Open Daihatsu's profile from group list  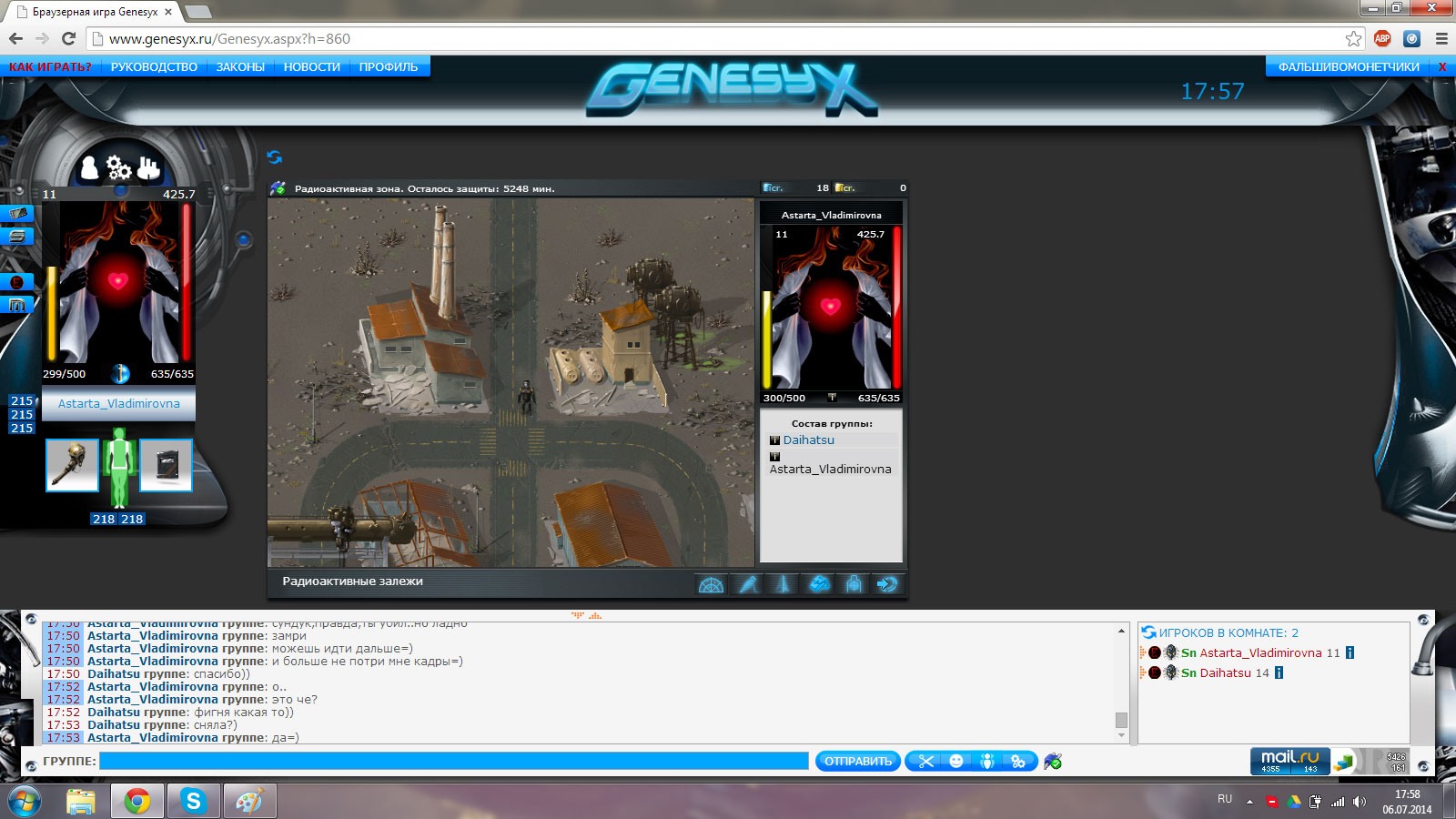point(808,440)
